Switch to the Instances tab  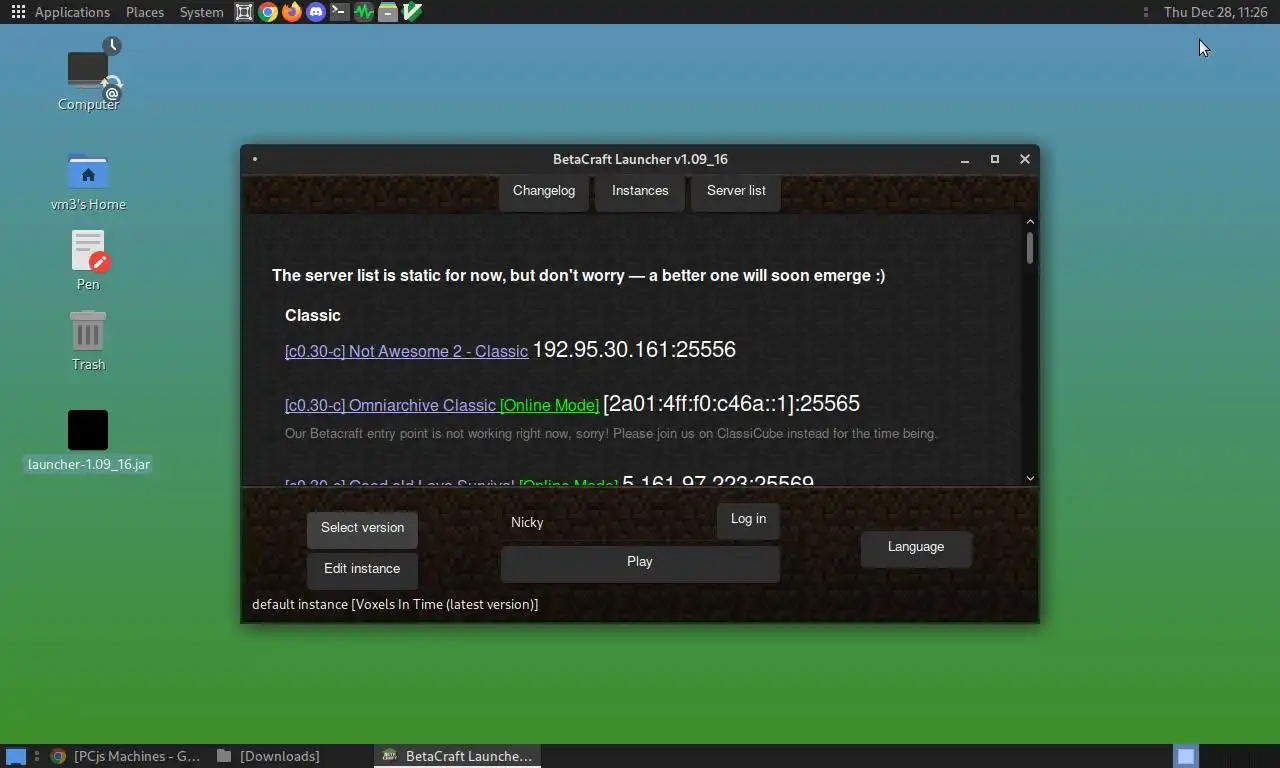tap(640, 191)
